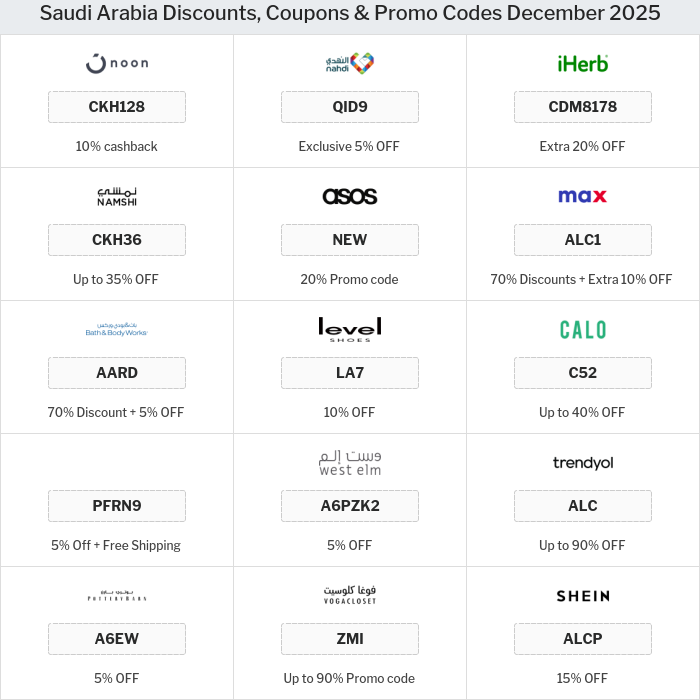This screenshot has width=700, height=700.
Task: Click the Nahdi pharmacy logo
Action: click(x=350, y=63)
